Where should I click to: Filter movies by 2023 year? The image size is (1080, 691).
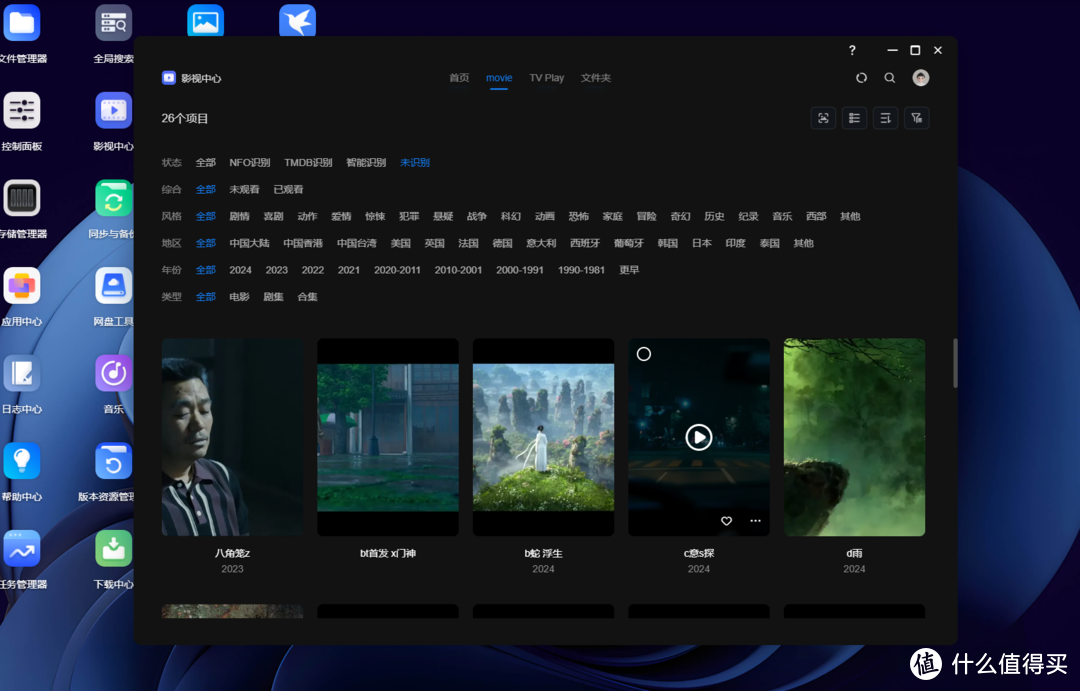pyautogui.click(x=276, y=270)
